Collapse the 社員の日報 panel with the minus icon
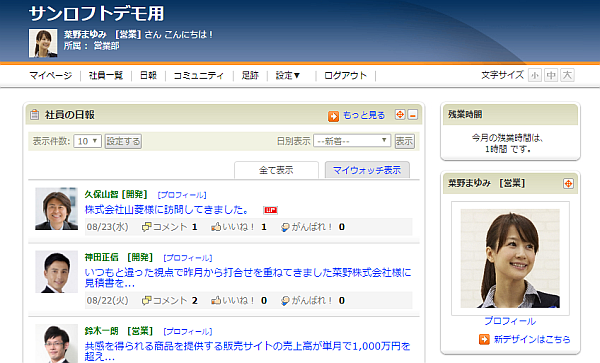The height and width of the screenshot is (363, 600). tap(412, 114)
